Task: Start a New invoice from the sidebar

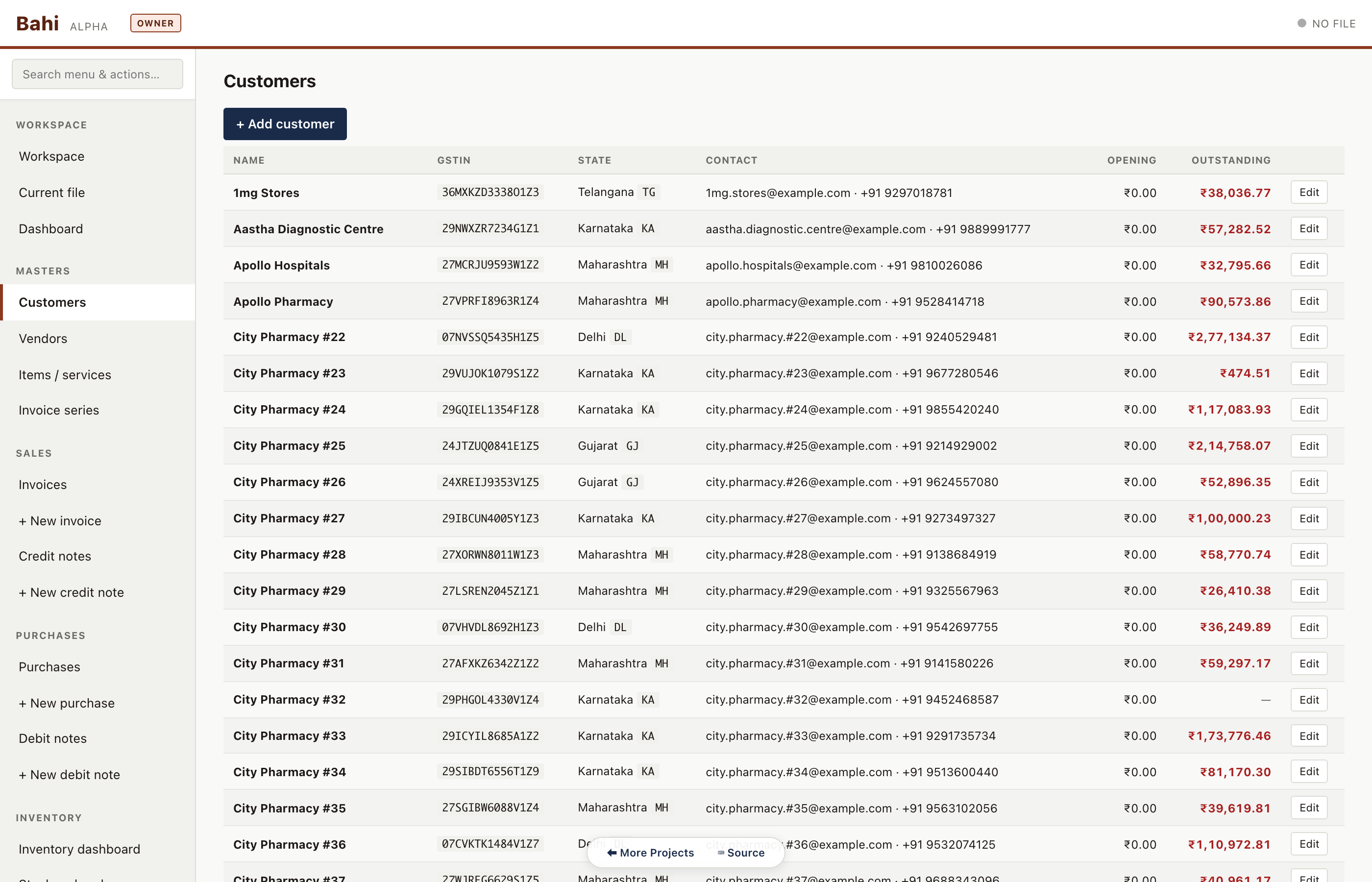Action: coord(60,520)
